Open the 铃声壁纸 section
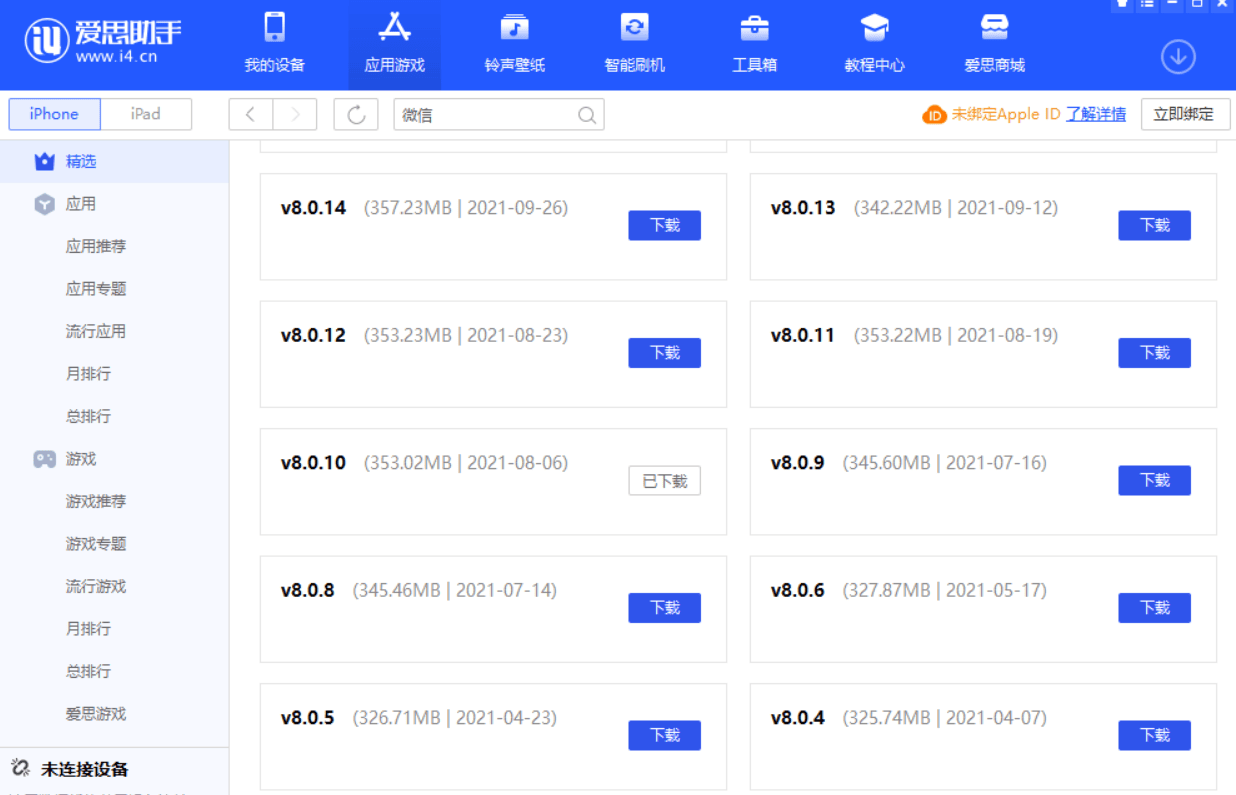This screenshot has height=795, width=1236. [x=514, y=44]
